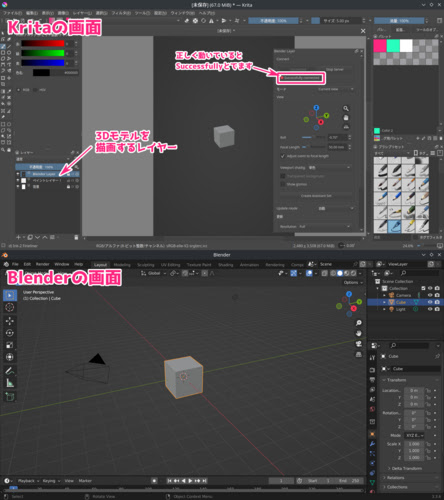
Task: Open Blender Render menu
Action: pos(43,264)
